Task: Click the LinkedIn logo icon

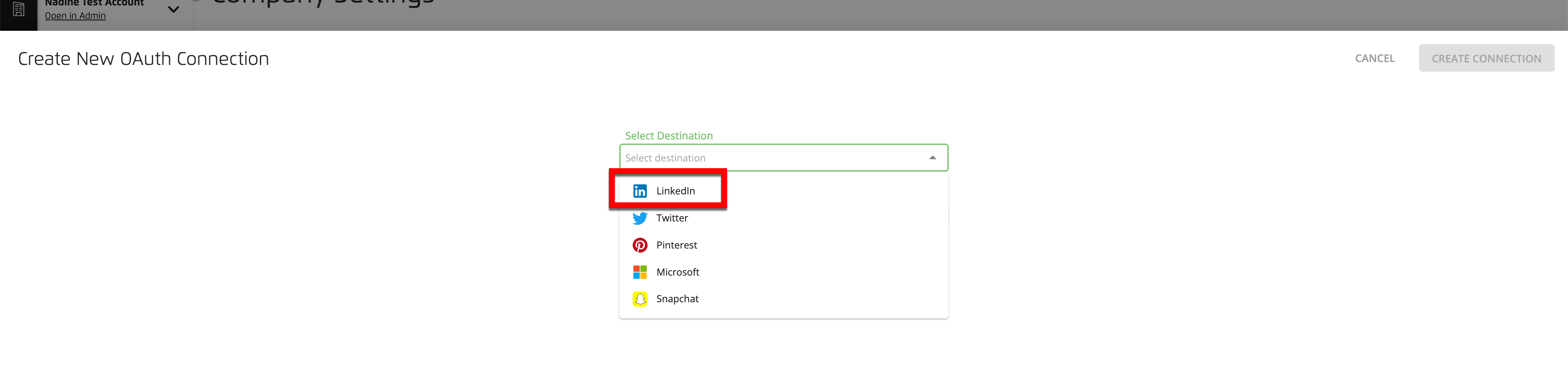Action: [x=640, y=191]
